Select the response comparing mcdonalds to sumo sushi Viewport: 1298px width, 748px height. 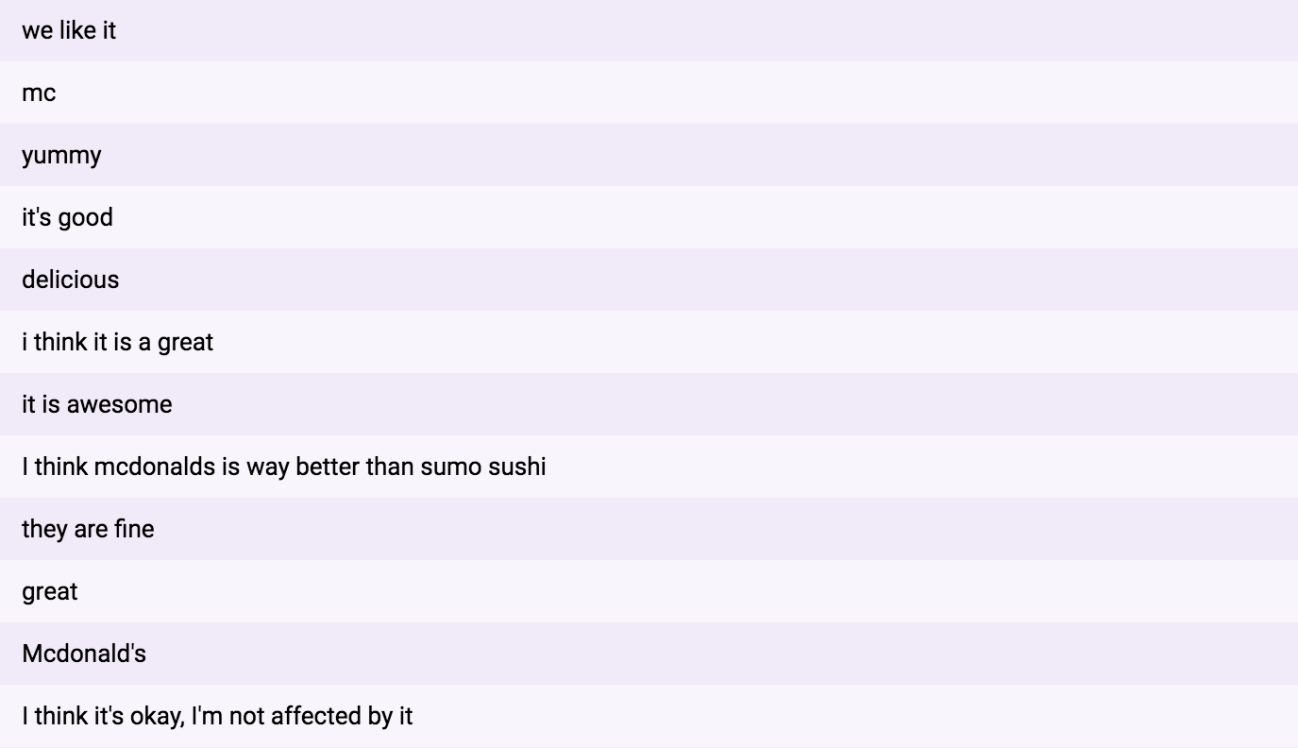283,467
